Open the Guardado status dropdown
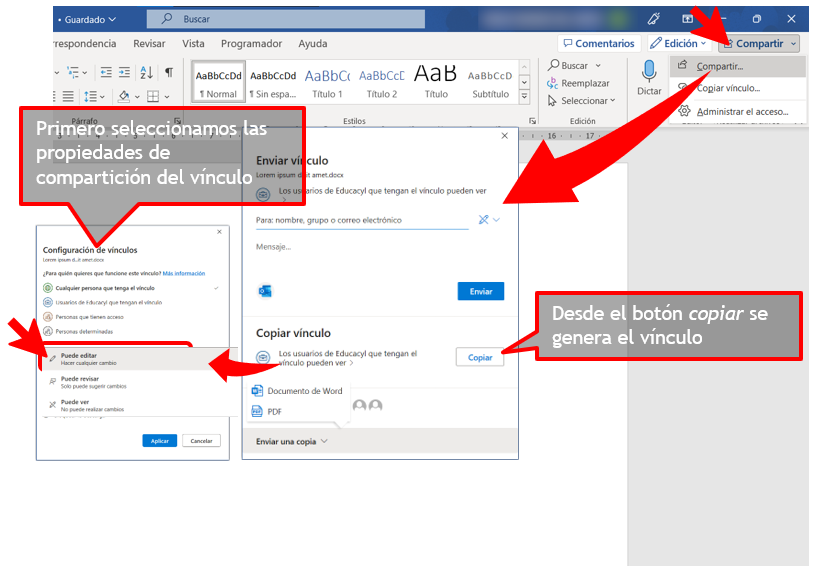The height and width of the screenshot is (570, 815). (112, 20)
